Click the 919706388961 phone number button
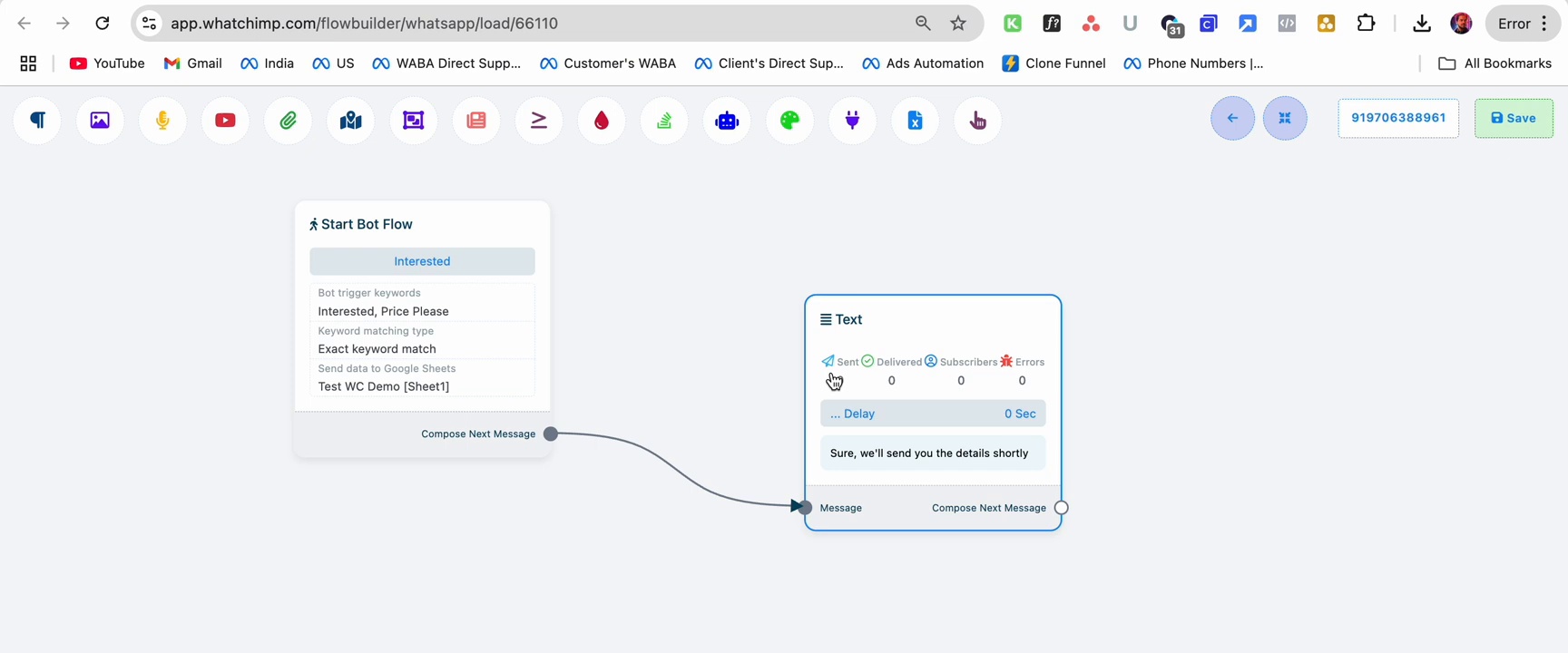 tap(1398, 118)
